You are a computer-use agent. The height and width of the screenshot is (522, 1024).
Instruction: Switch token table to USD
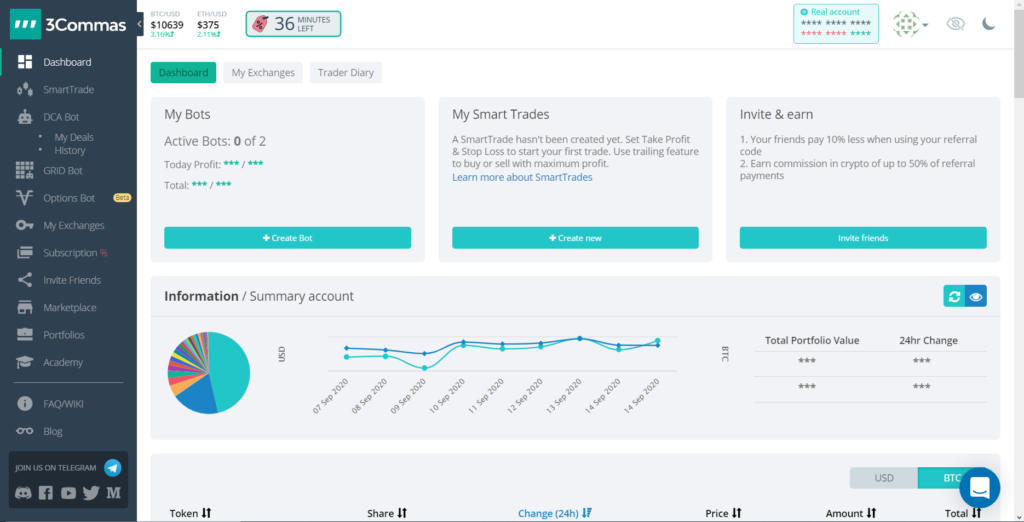pyautogui.click(x=884, y=478)
